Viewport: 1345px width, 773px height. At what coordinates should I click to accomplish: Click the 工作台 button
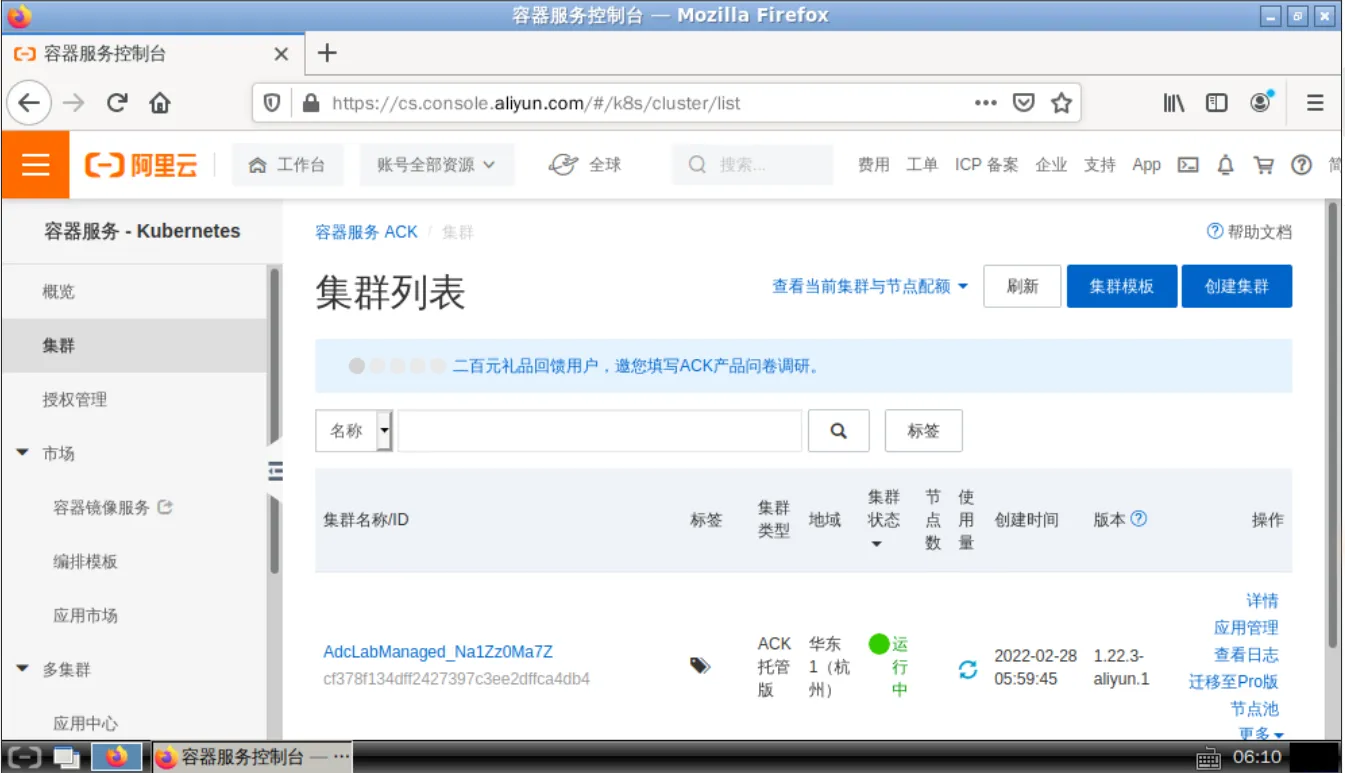tap(287, 165)
